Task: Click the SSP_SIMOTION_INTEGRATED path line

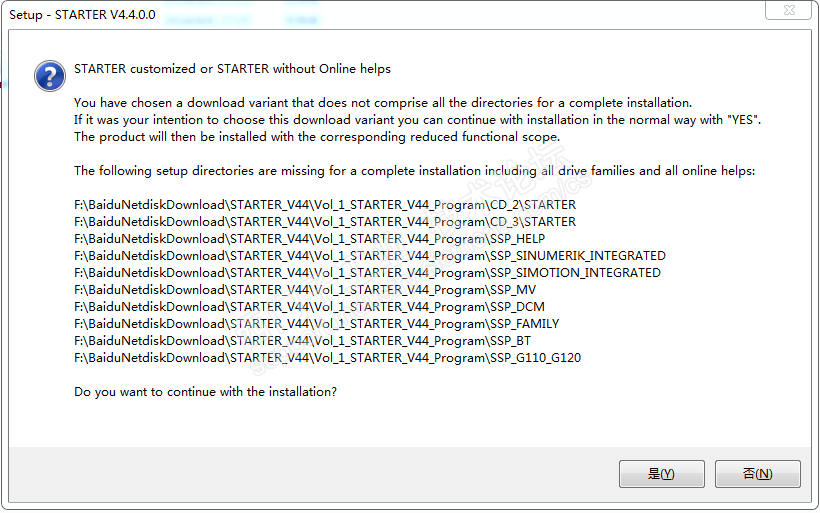Action: (x=367, y=273)
